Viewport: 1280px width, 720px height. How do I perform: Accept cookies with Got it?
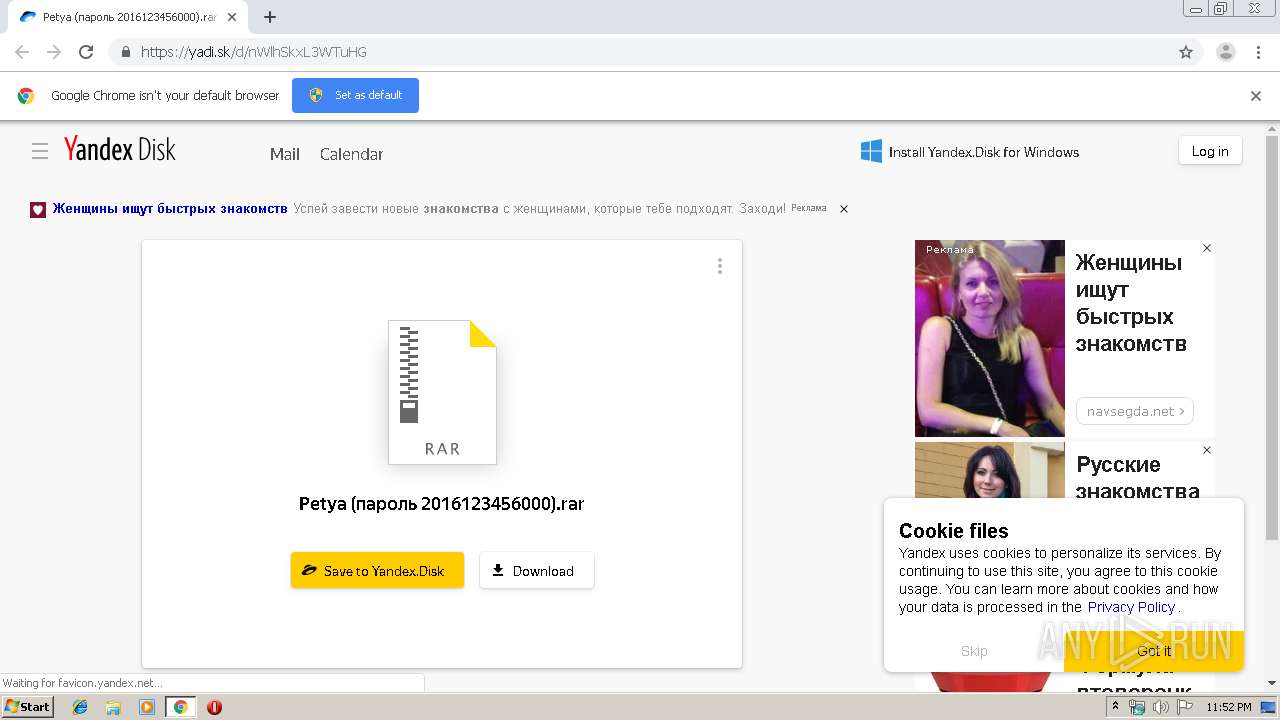coord(1154,651)
